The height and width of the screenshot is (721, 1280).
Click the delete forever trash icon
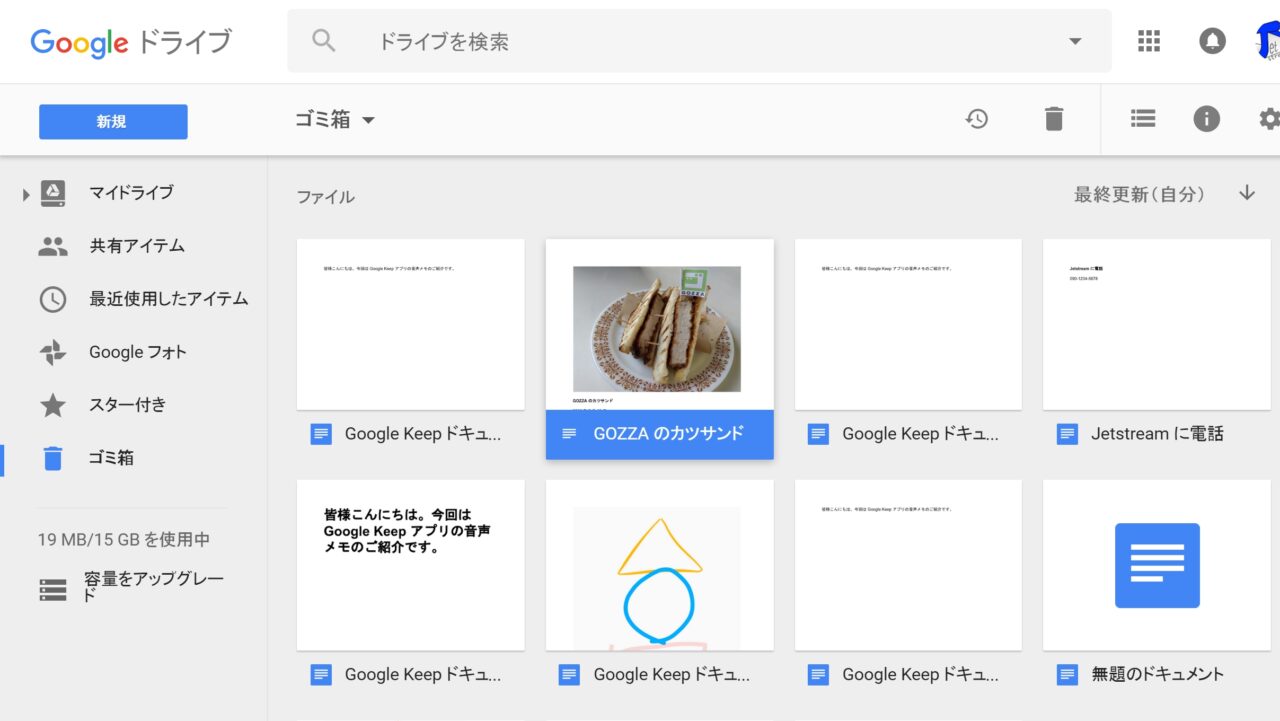[1053, 119]
